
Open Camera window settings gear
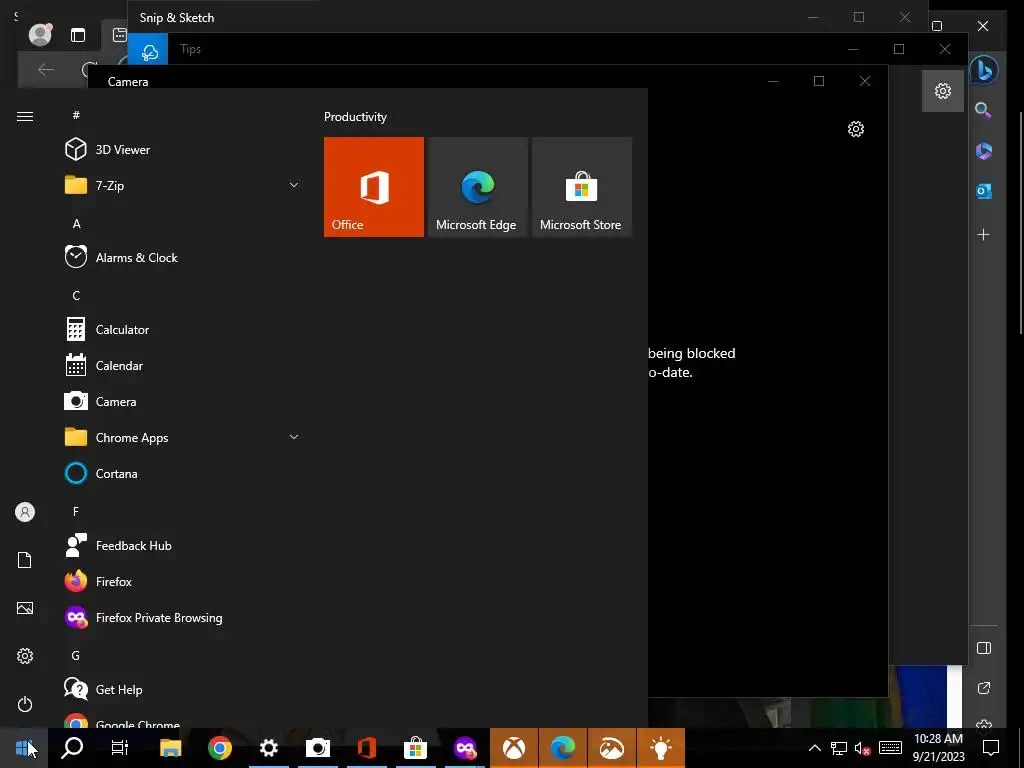856,129
